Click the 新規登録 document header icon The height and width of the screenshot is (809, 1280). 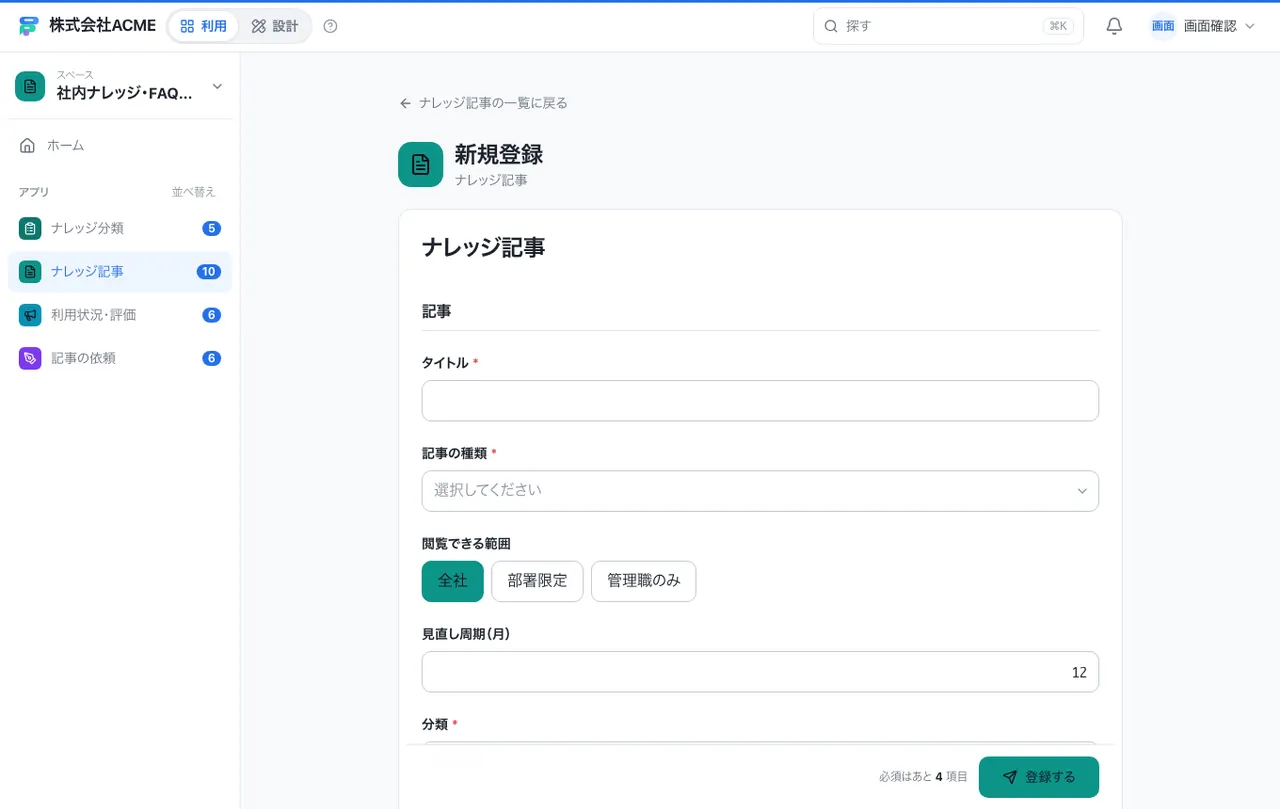click(421, 164)
